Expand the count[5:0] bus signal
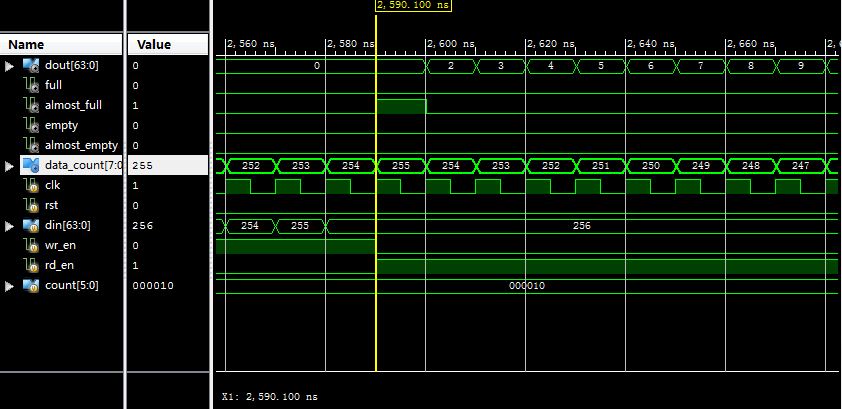Image resolution: width=842 pixels, height=409 pixels. [9, 286]
